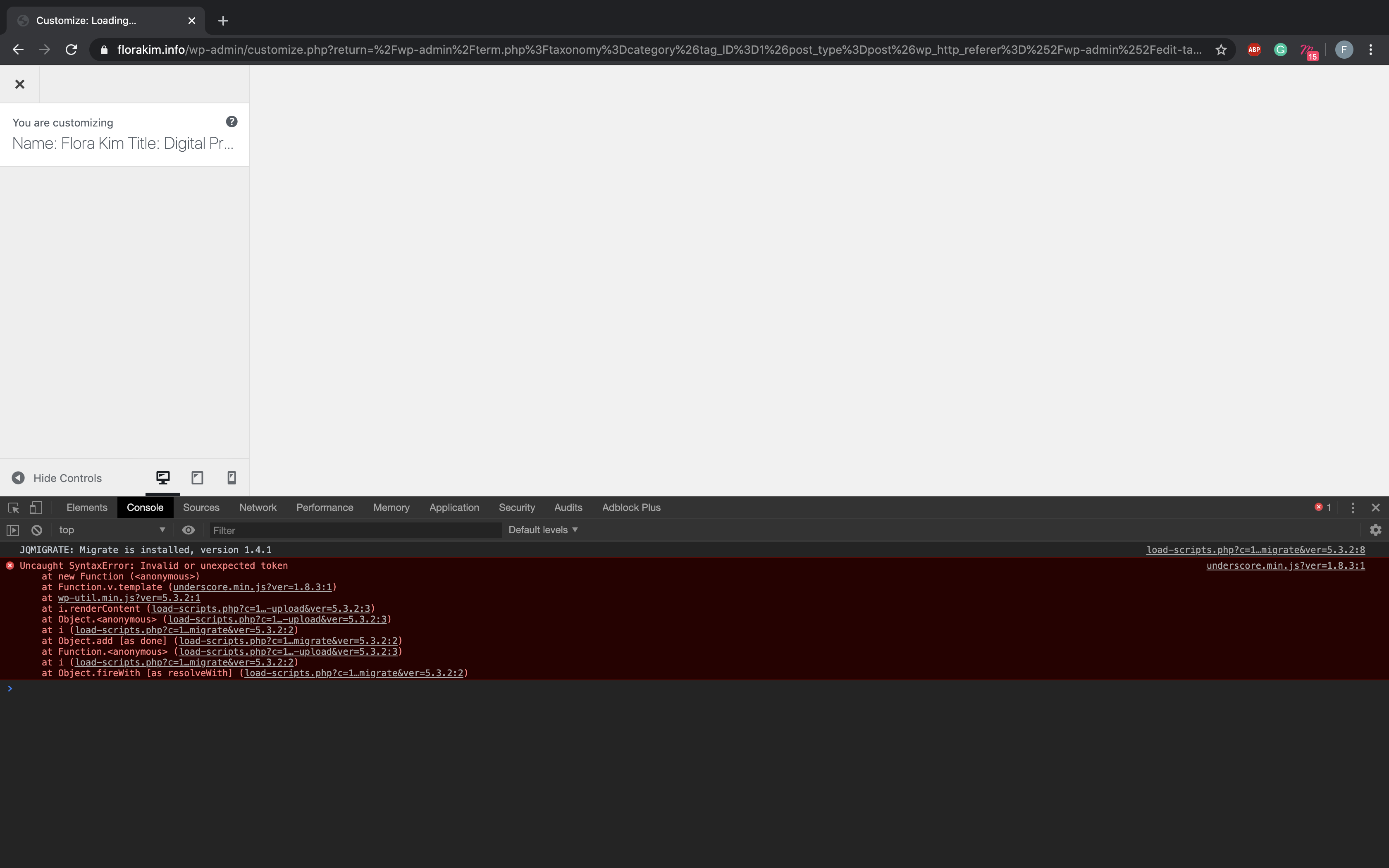Toggle live expression eye icon
This screenshot has height=868, width=1389.
[x=188, y=530]
